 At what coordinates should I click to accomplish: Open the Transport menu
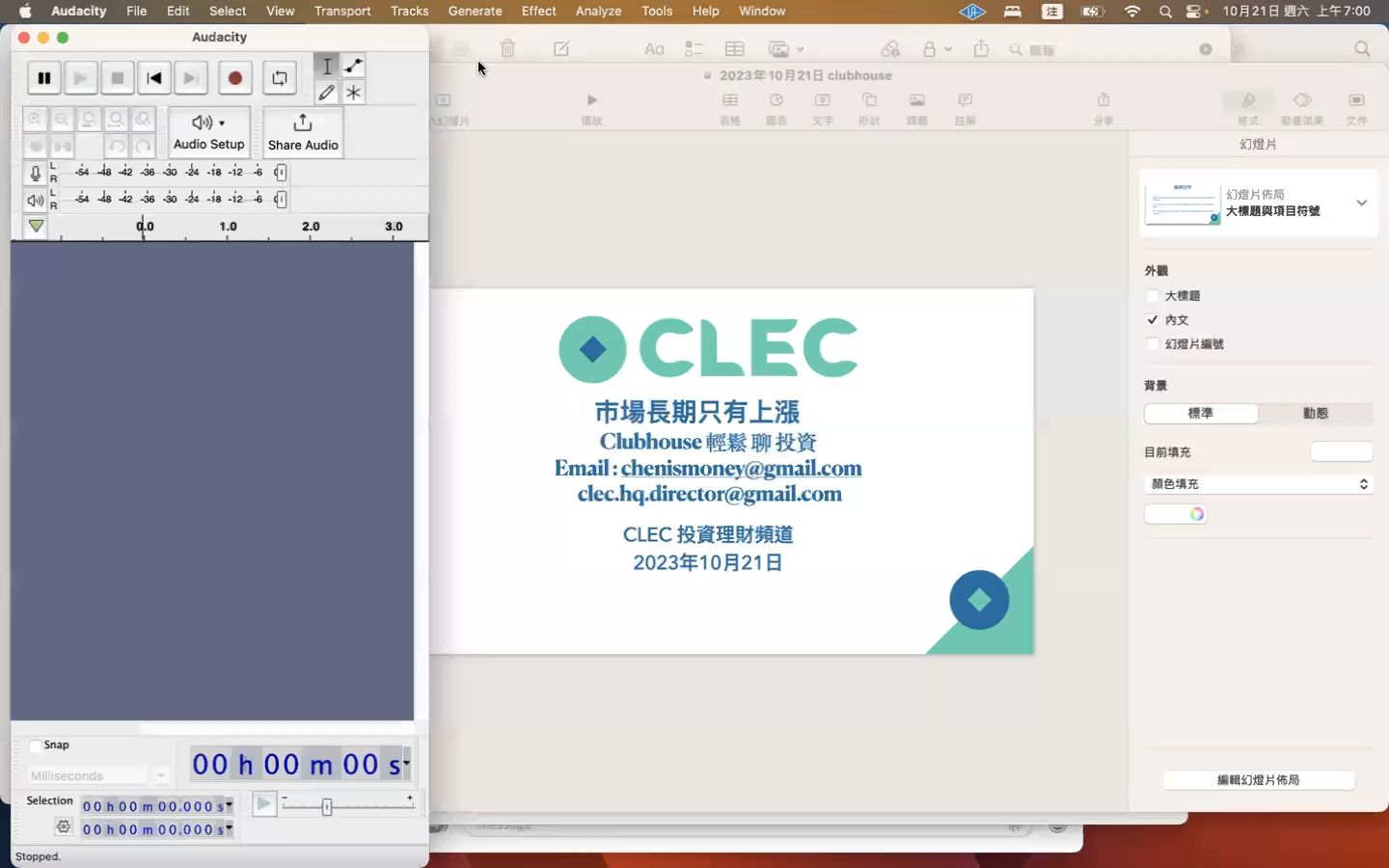pyautogui.click(x=342, y=11)
